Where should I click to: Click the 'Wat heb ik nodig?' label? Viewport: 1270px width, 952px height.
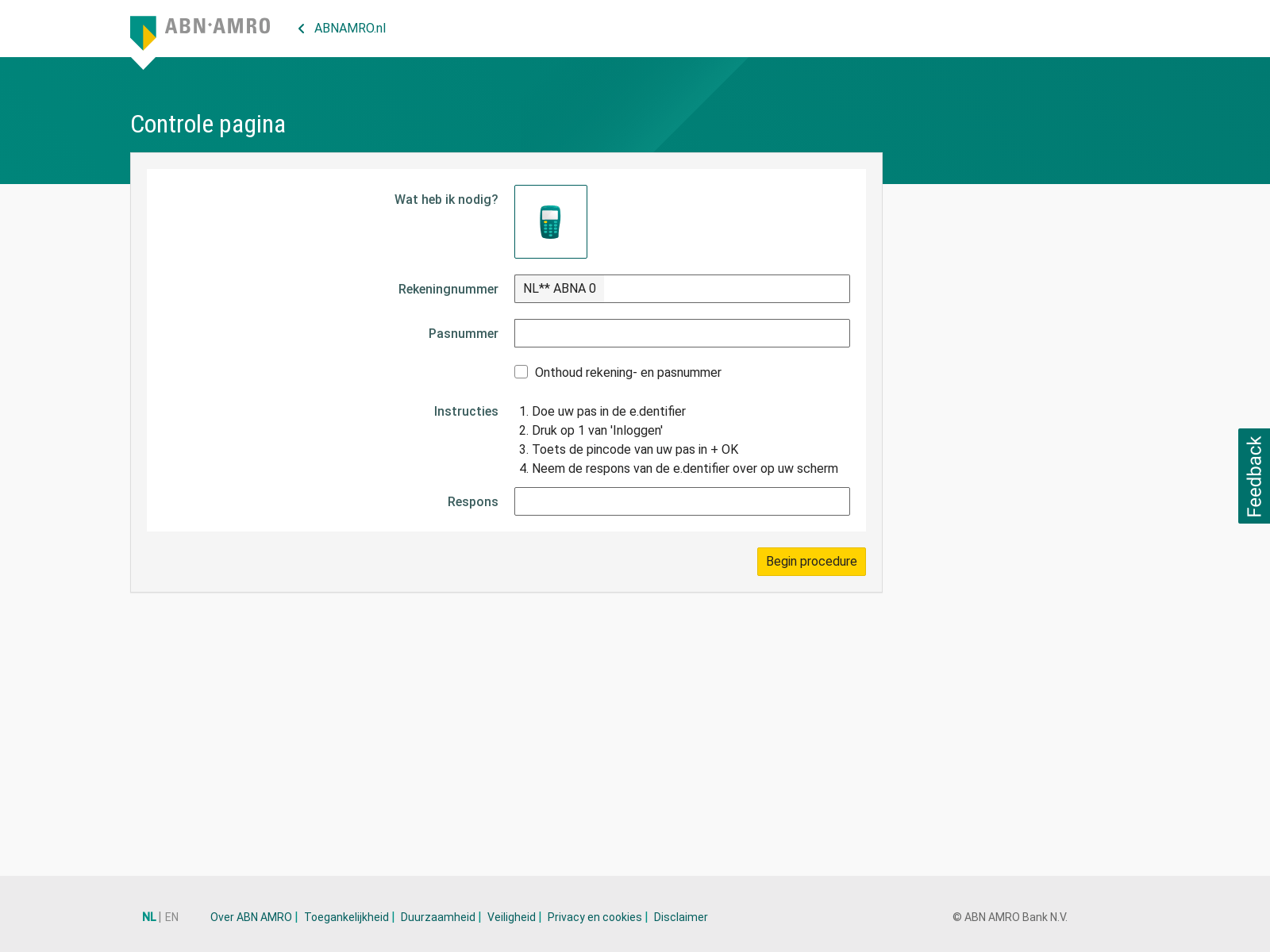446,200
